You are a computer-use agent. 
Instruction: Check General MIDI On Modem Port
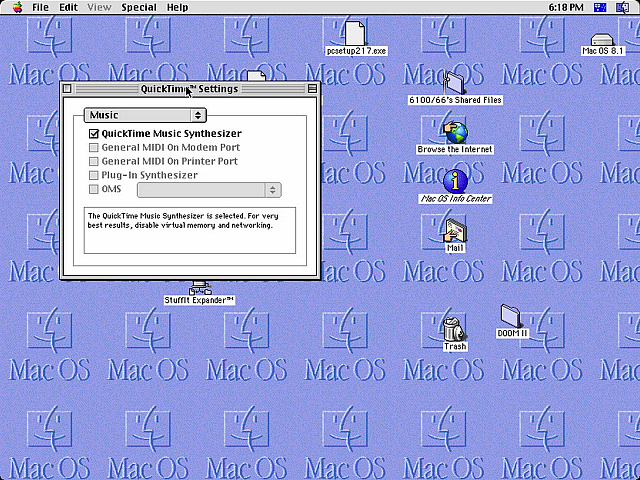coord(94,147)
